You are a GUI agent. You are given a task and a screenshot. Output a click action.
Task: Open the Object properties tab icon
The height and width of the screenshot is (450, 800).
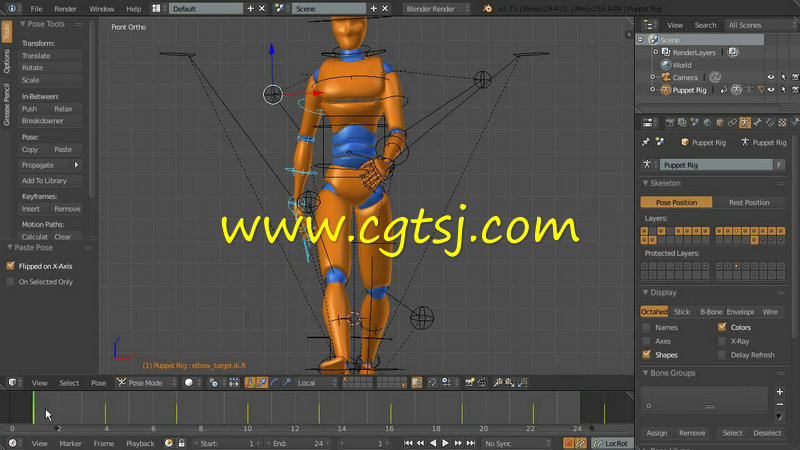pyautogui.click(x=720, y=123)
